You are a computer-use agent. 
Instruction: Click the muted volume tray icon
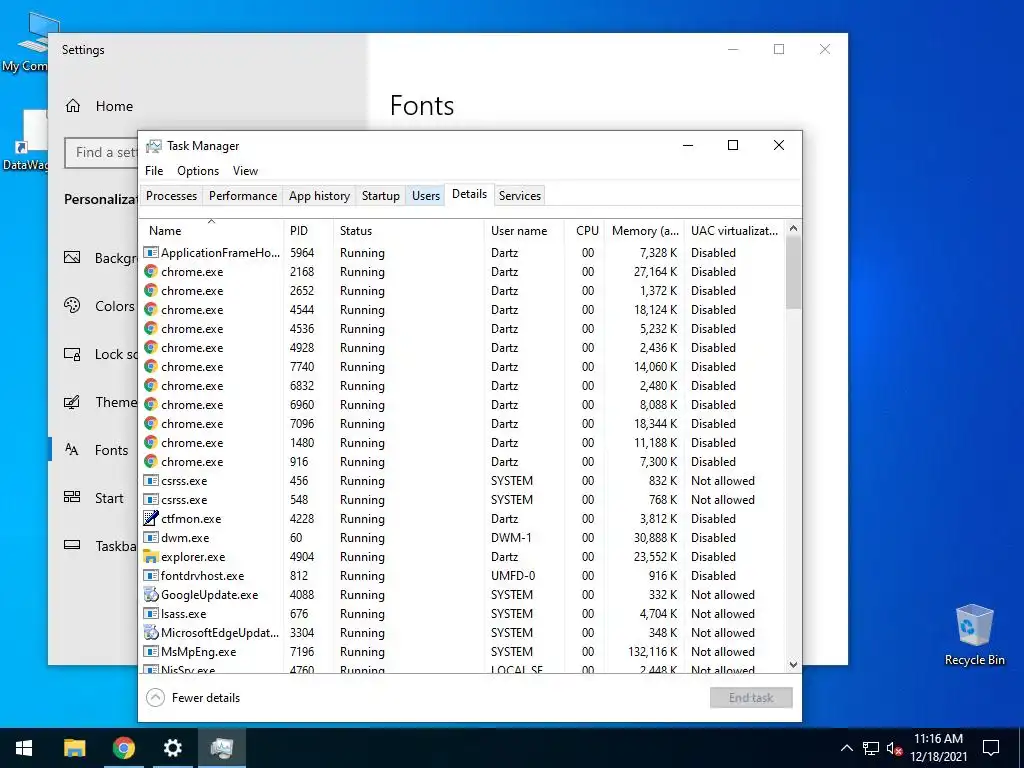[x=894, y=748]
